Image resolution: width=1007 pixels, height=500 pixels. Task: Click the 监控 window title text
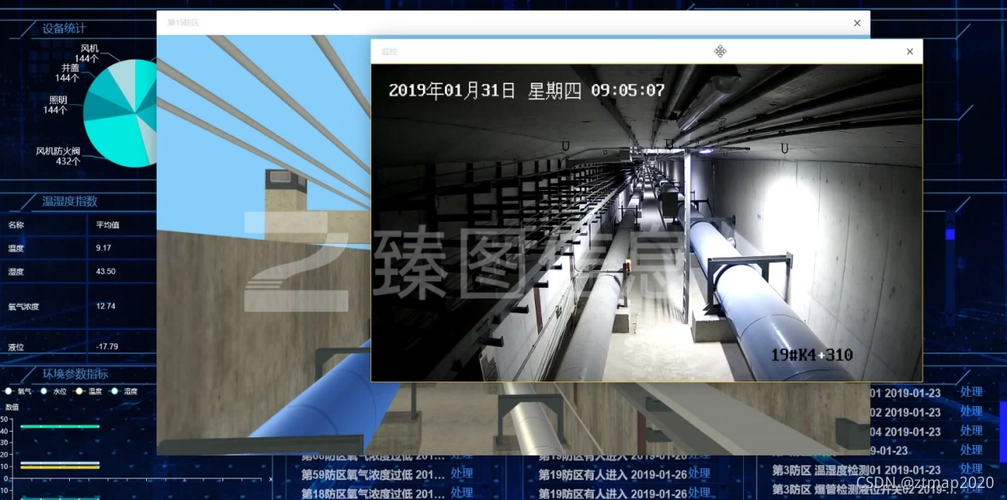[389, 52]
